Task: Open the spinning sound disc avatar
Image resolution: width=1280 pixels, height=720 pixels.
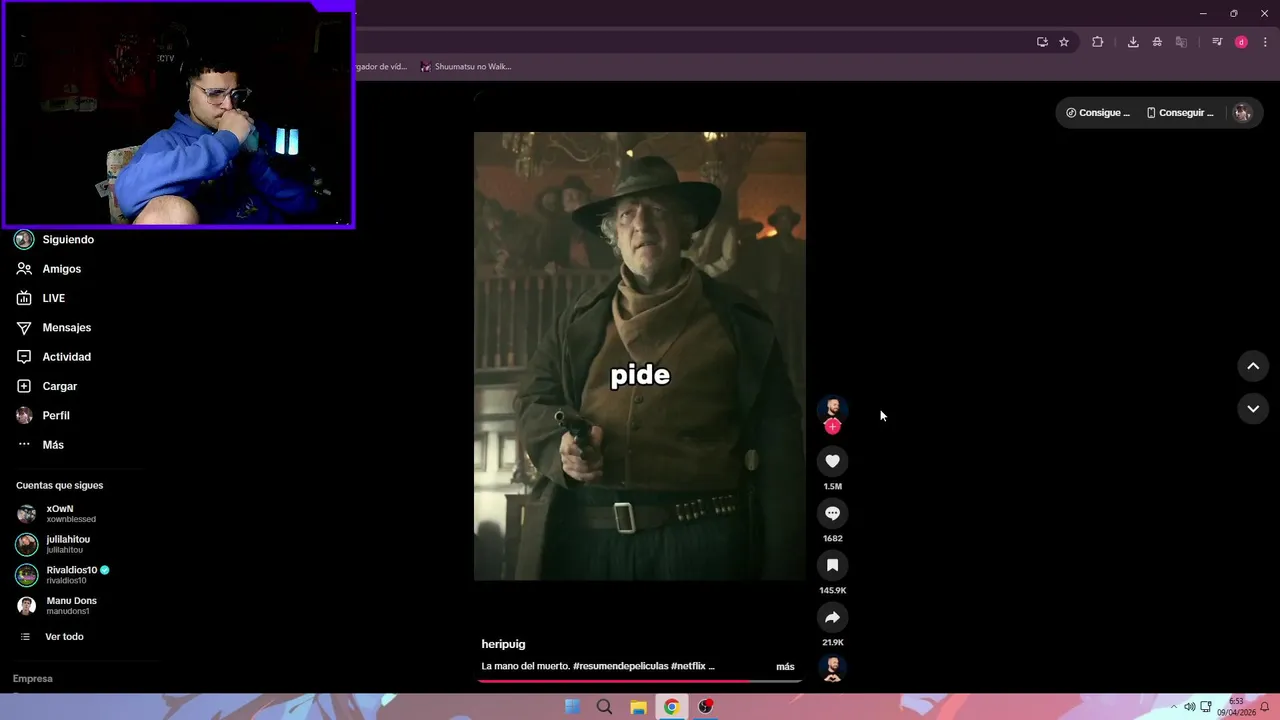Action: pyautogui.click(x=832, y=669)
